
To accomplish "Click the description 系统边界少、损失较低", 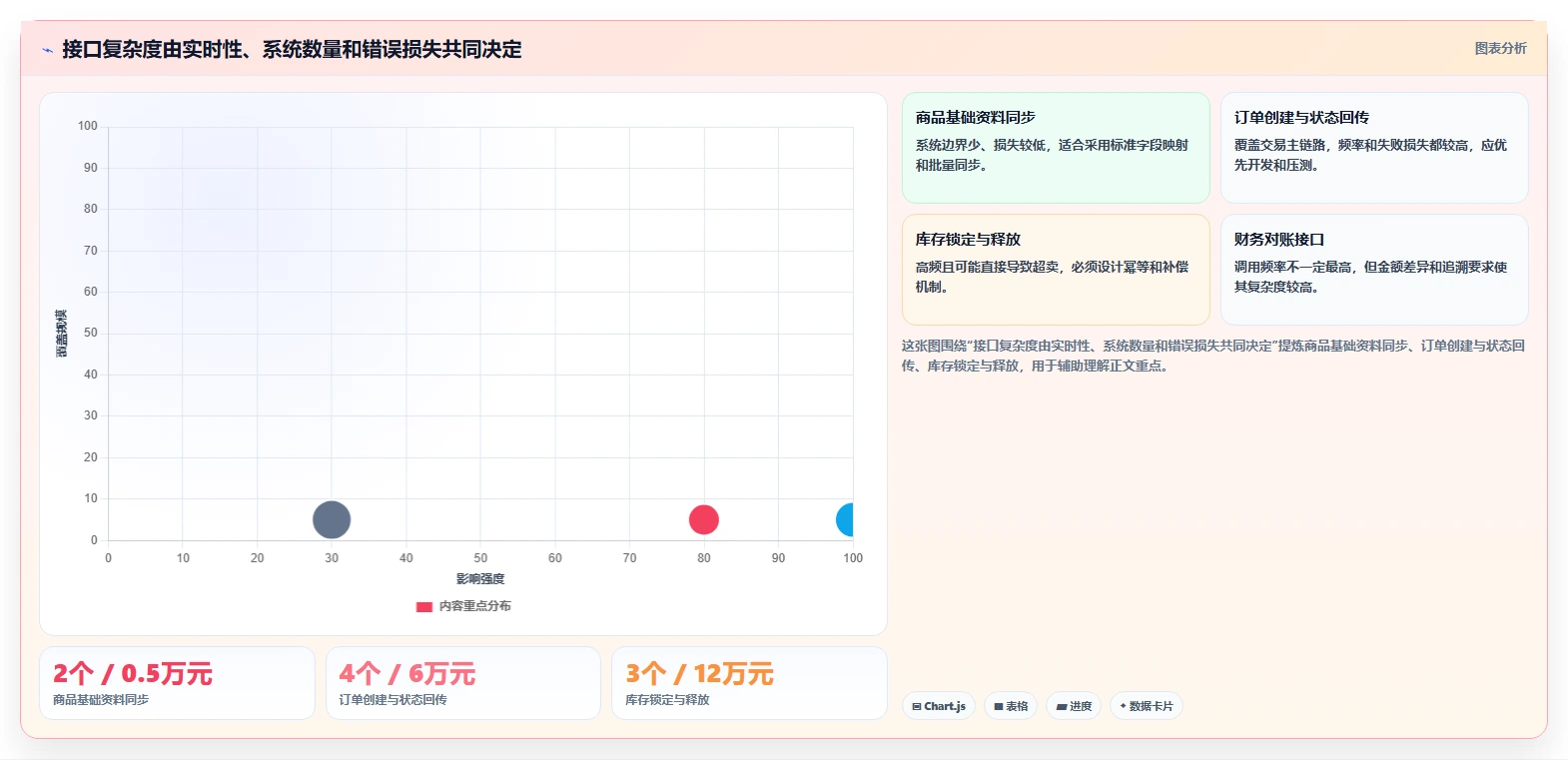I will 1053,155.
